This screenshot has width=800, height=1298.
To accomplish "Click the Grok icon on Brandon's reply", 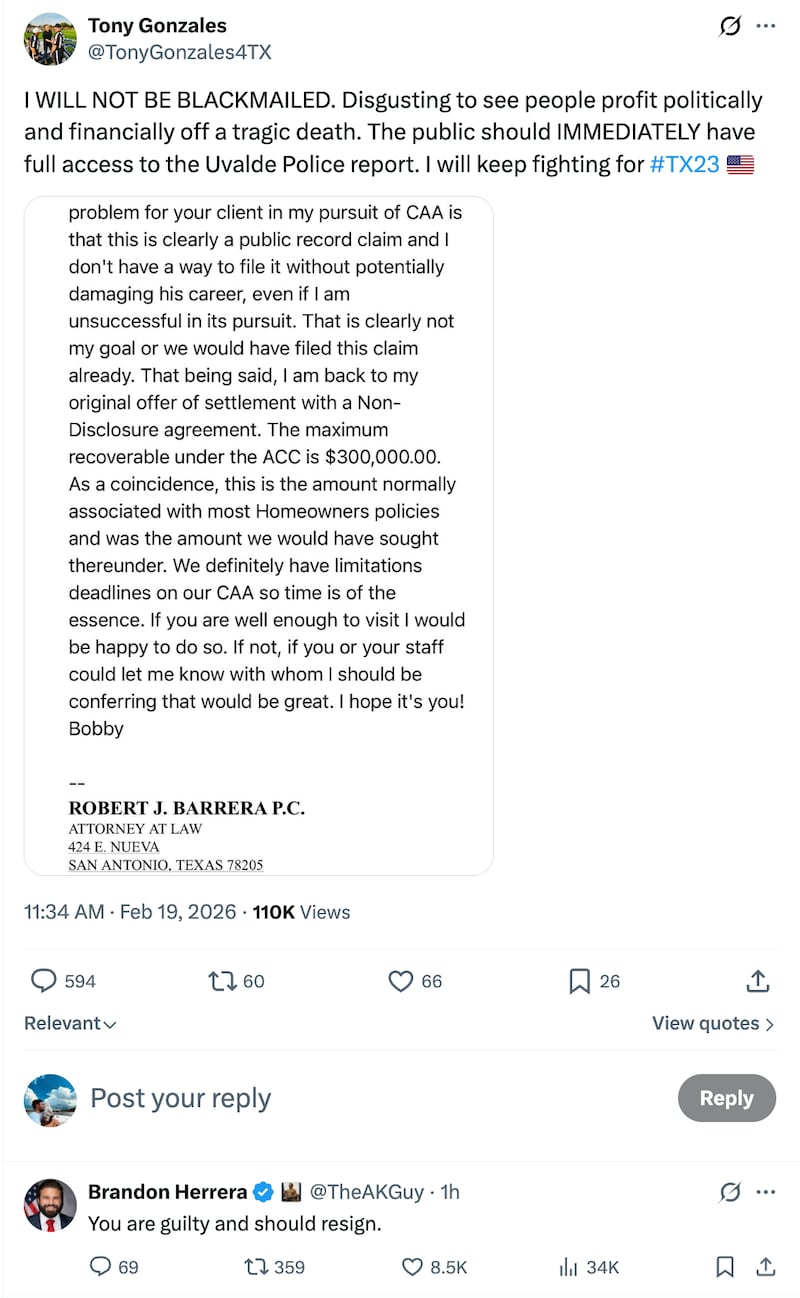I will coord(729,1192).
